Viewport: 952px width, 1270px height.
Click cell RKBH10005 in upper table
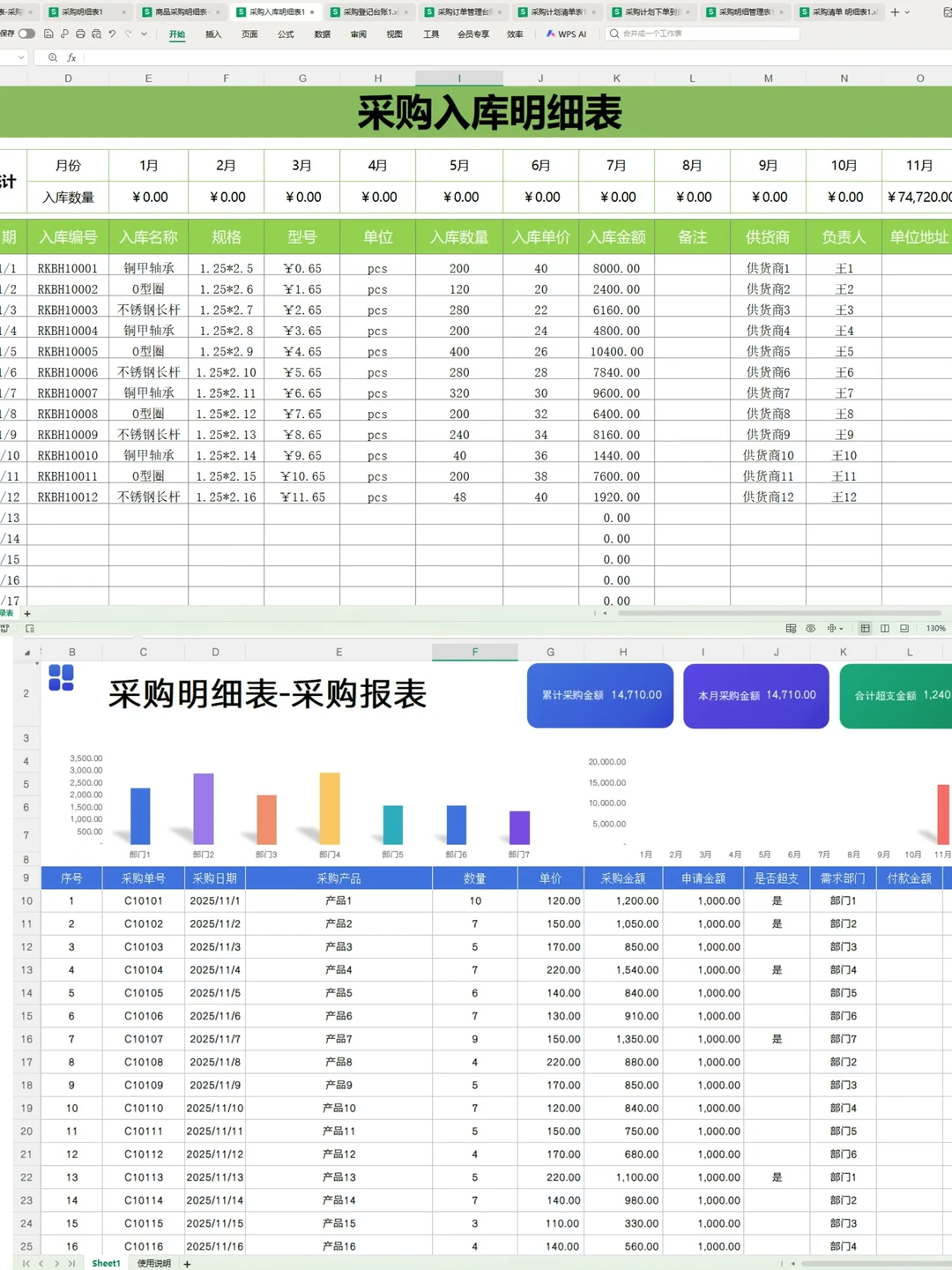tap(68, 352)
